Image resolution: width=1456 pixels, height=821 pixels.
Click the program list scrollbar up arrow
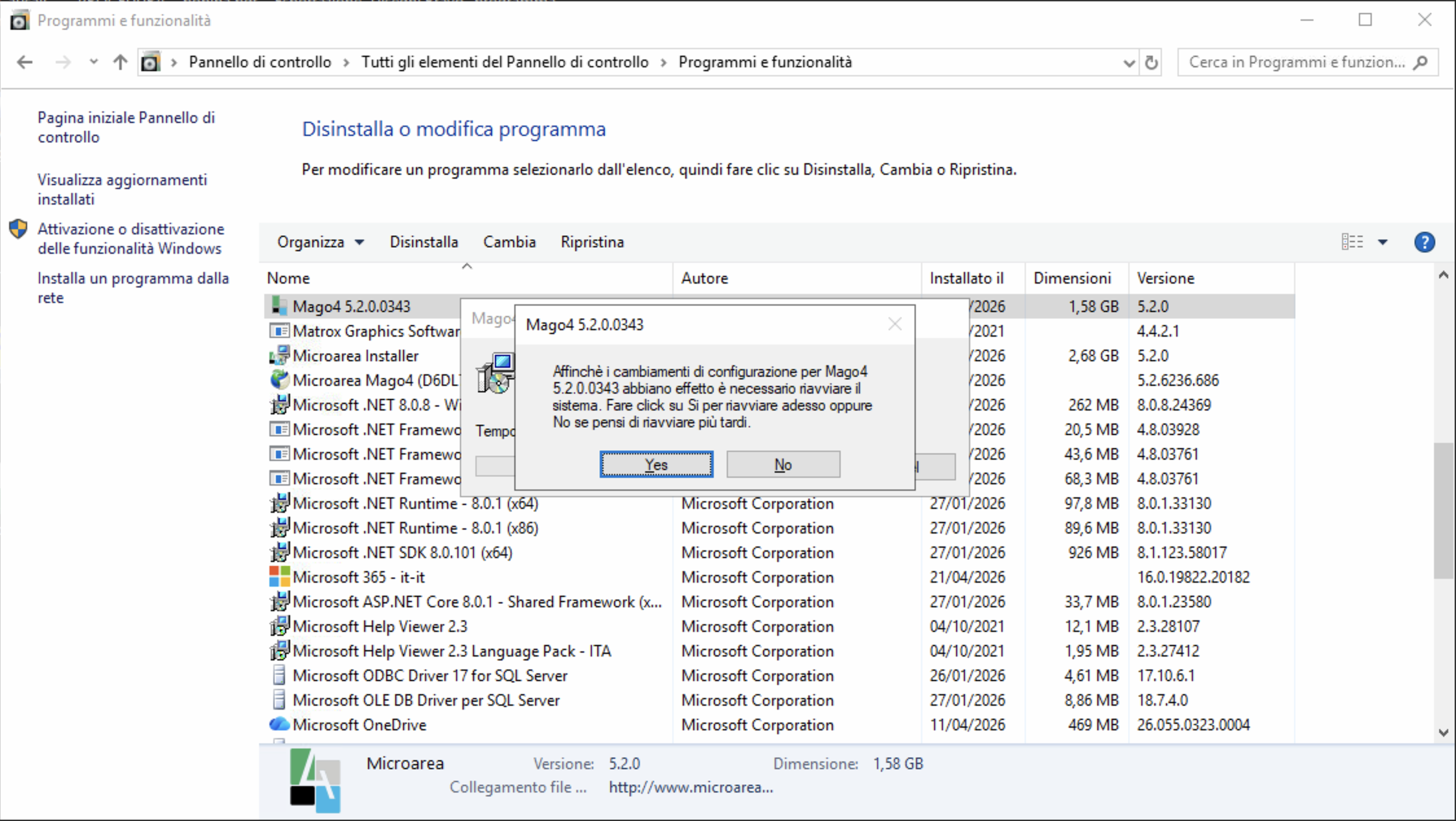pyautogui.click(x=1443, y=275)
